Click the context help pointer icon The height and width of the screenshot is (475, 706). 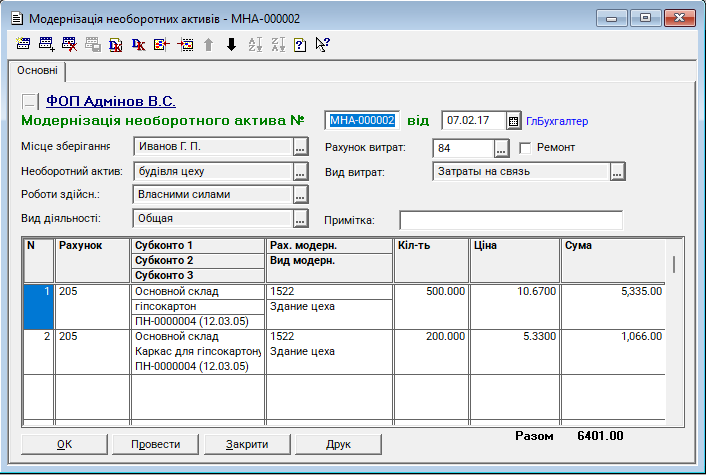pos(322,44)
